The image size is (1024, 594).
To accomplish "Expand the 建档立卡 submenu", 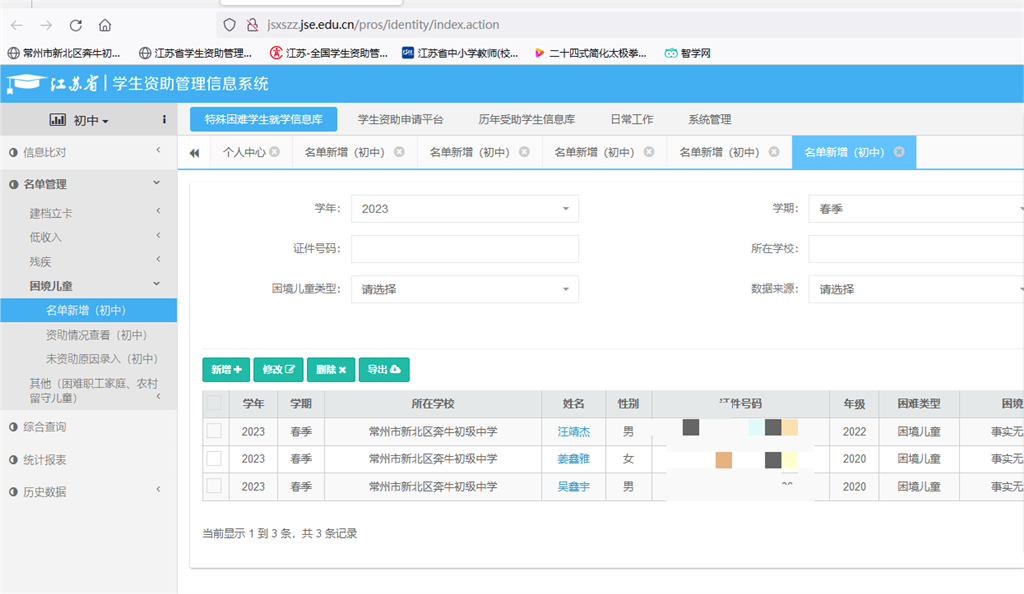I will point(88,213).
